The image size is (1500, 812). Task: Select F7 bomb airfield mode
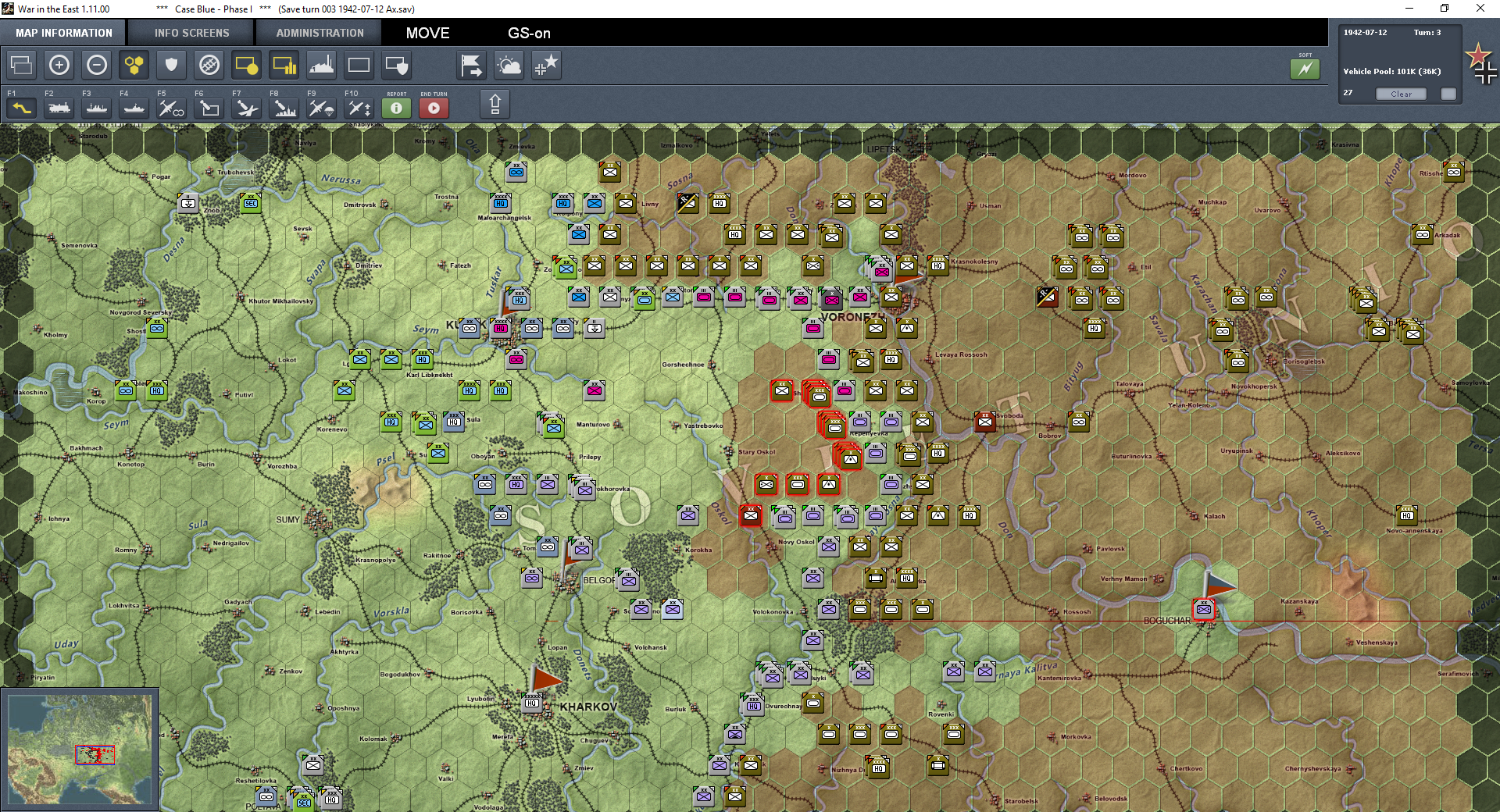tap(247, 108)
